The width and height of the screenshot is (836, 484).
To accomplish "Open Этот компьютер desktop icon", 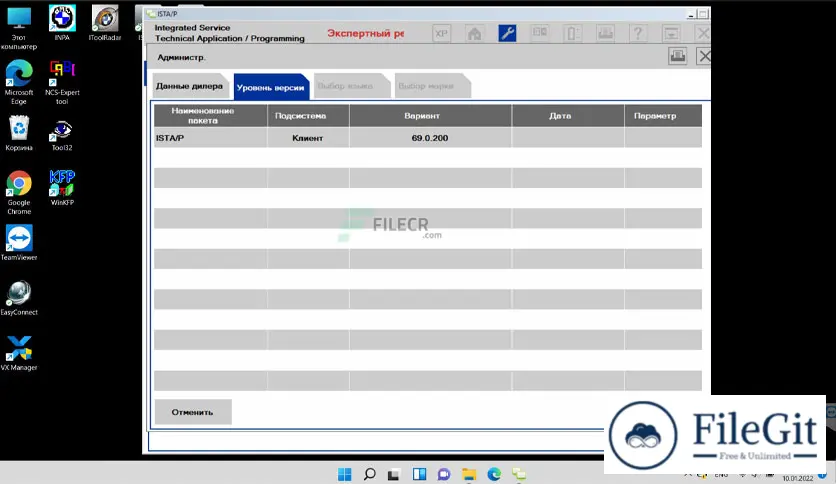I will [x=19, y=28].
